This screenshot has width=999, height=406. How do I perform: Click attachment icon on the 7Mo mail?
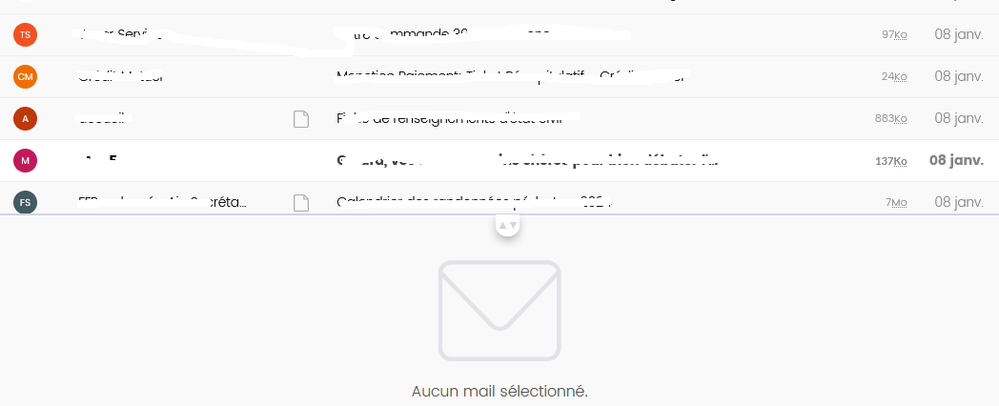[301, 203]
